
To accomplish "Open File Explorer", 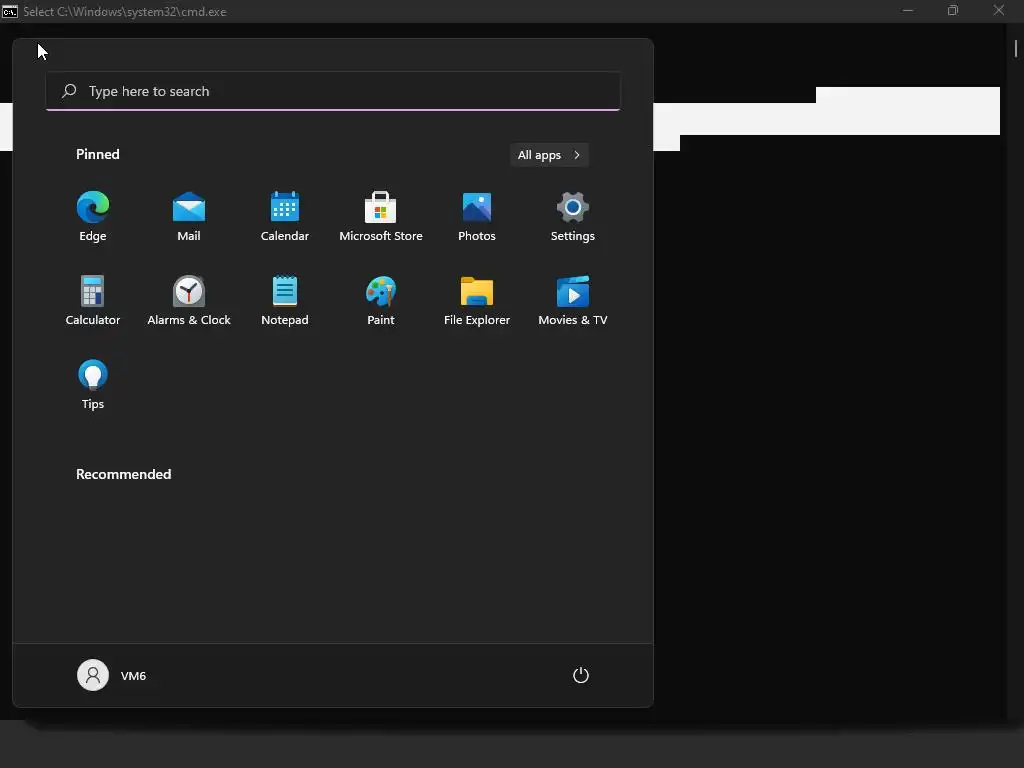I will click(477, 301).
